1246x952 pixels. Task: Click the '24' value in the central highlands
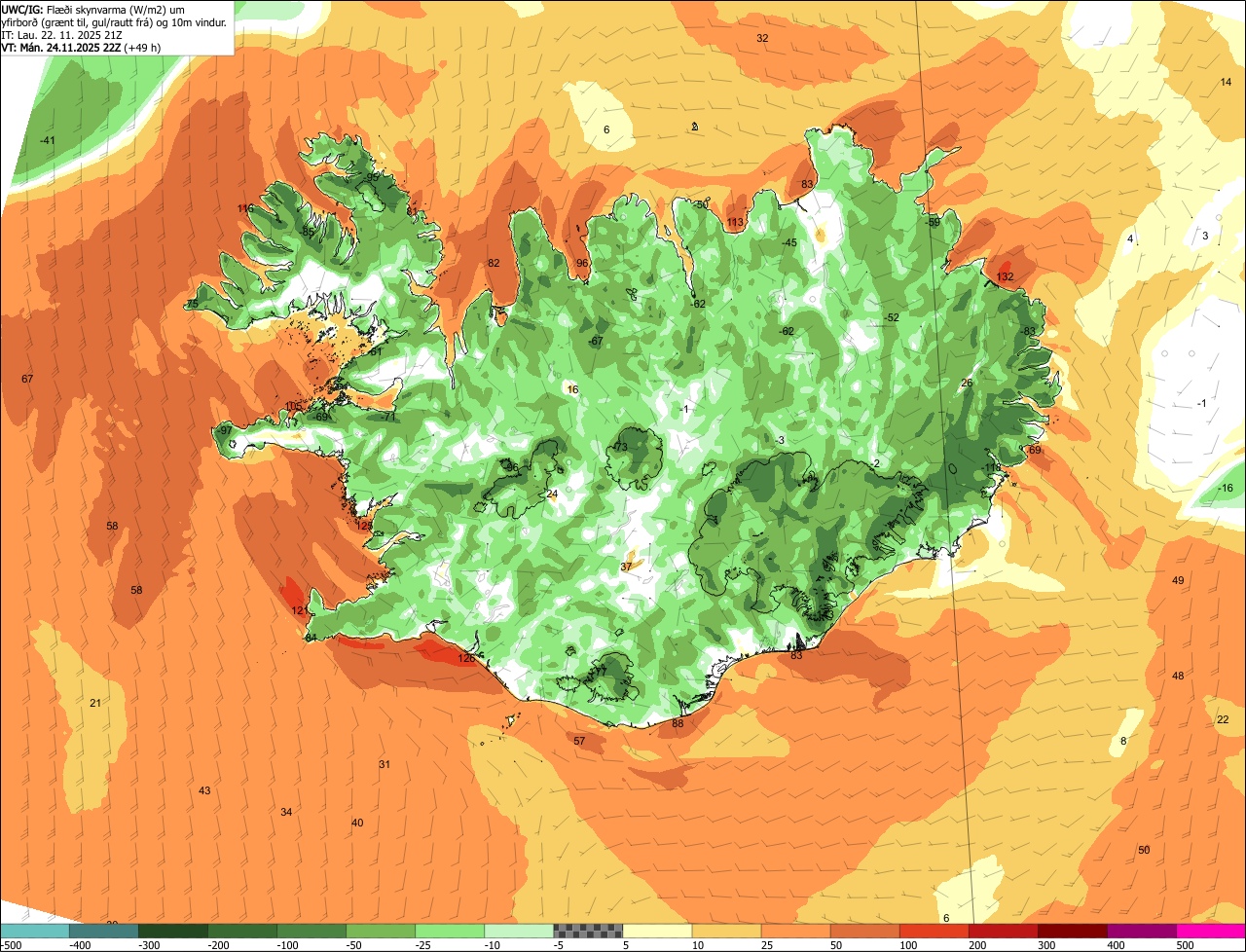(x=552, y=494)
